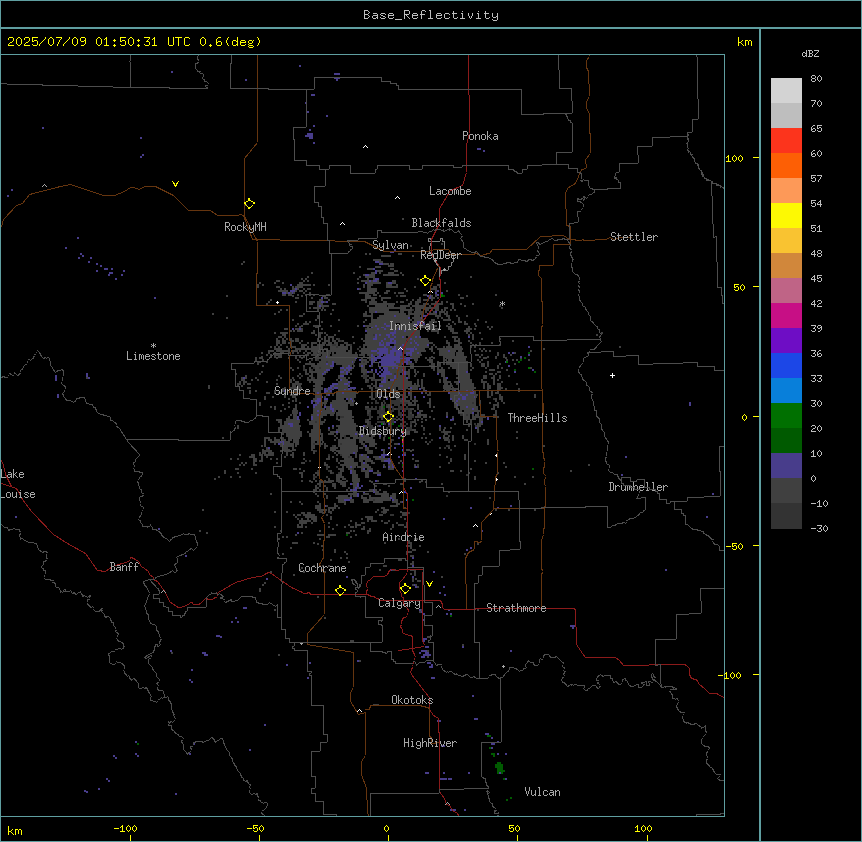Click the yellow v marker northeast of Calgary

(429, 584)
